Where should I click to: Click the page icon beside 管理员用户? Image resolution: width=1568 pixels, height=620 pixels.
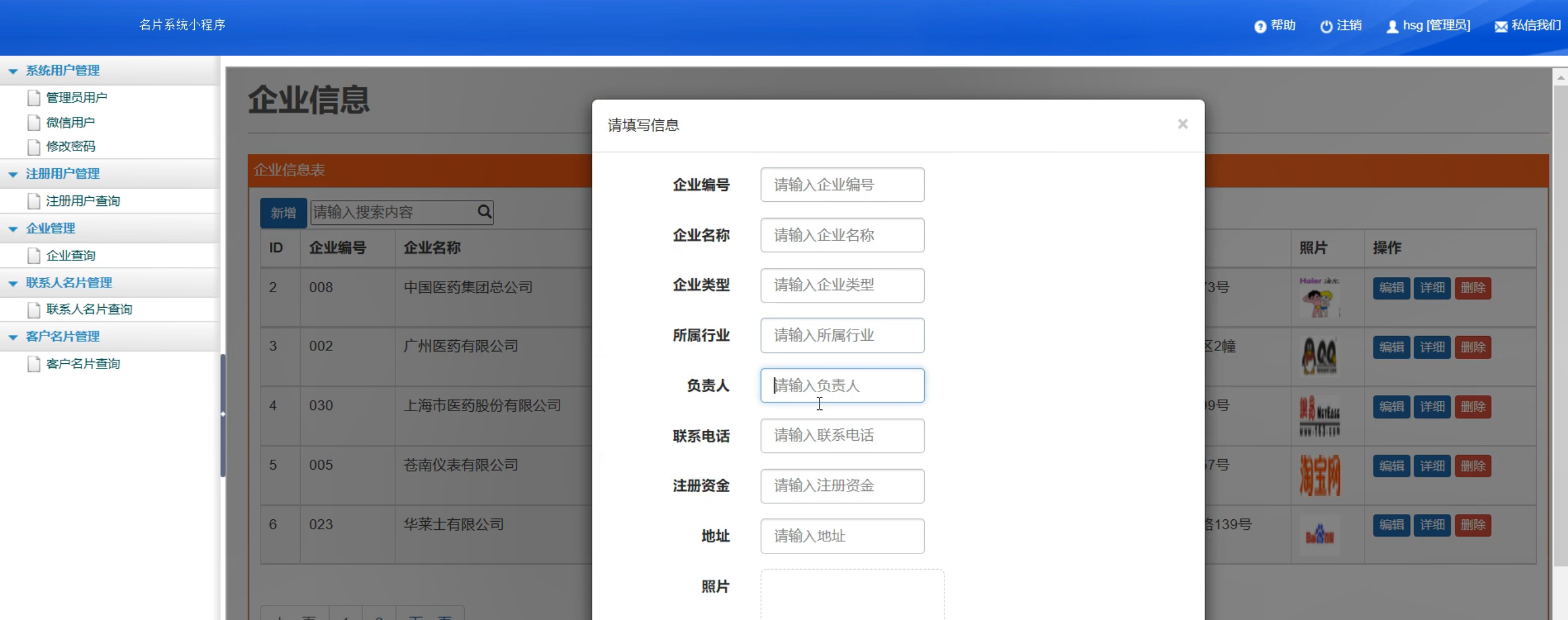(x=34, y=97)
